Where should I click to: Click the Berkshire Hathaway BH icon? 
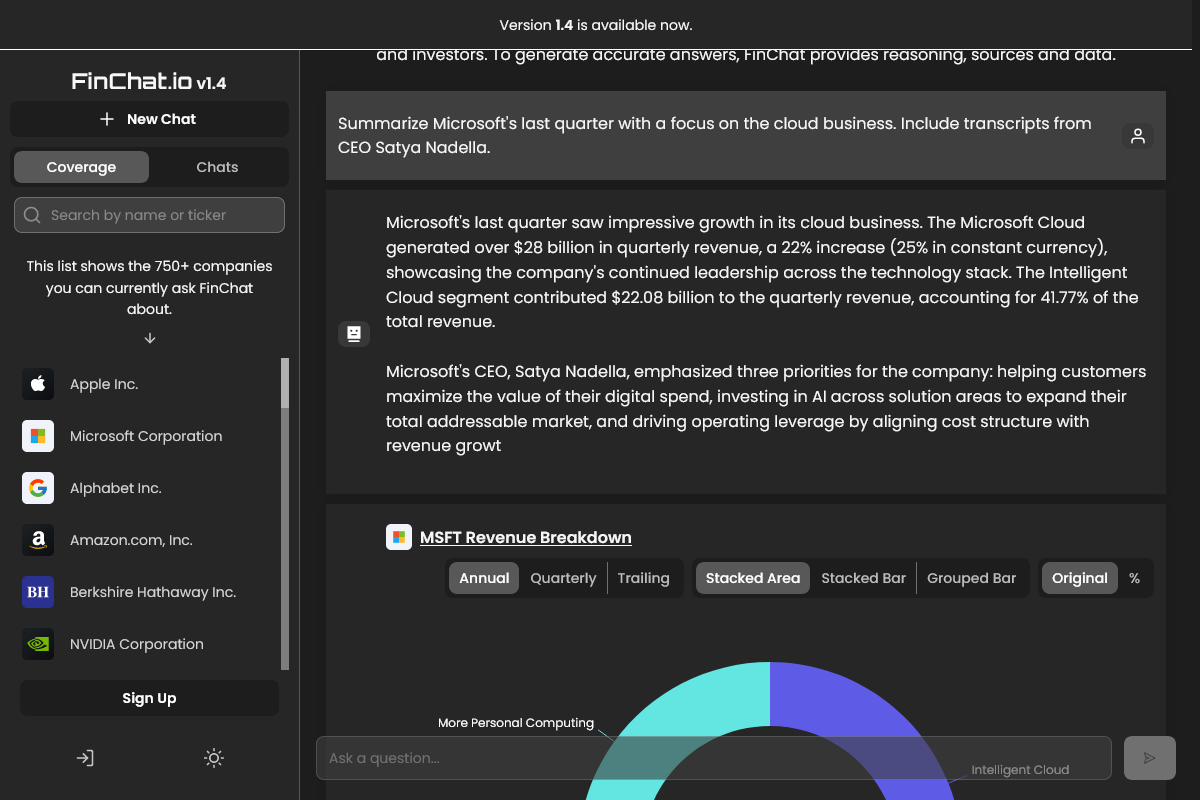(38, 592)
